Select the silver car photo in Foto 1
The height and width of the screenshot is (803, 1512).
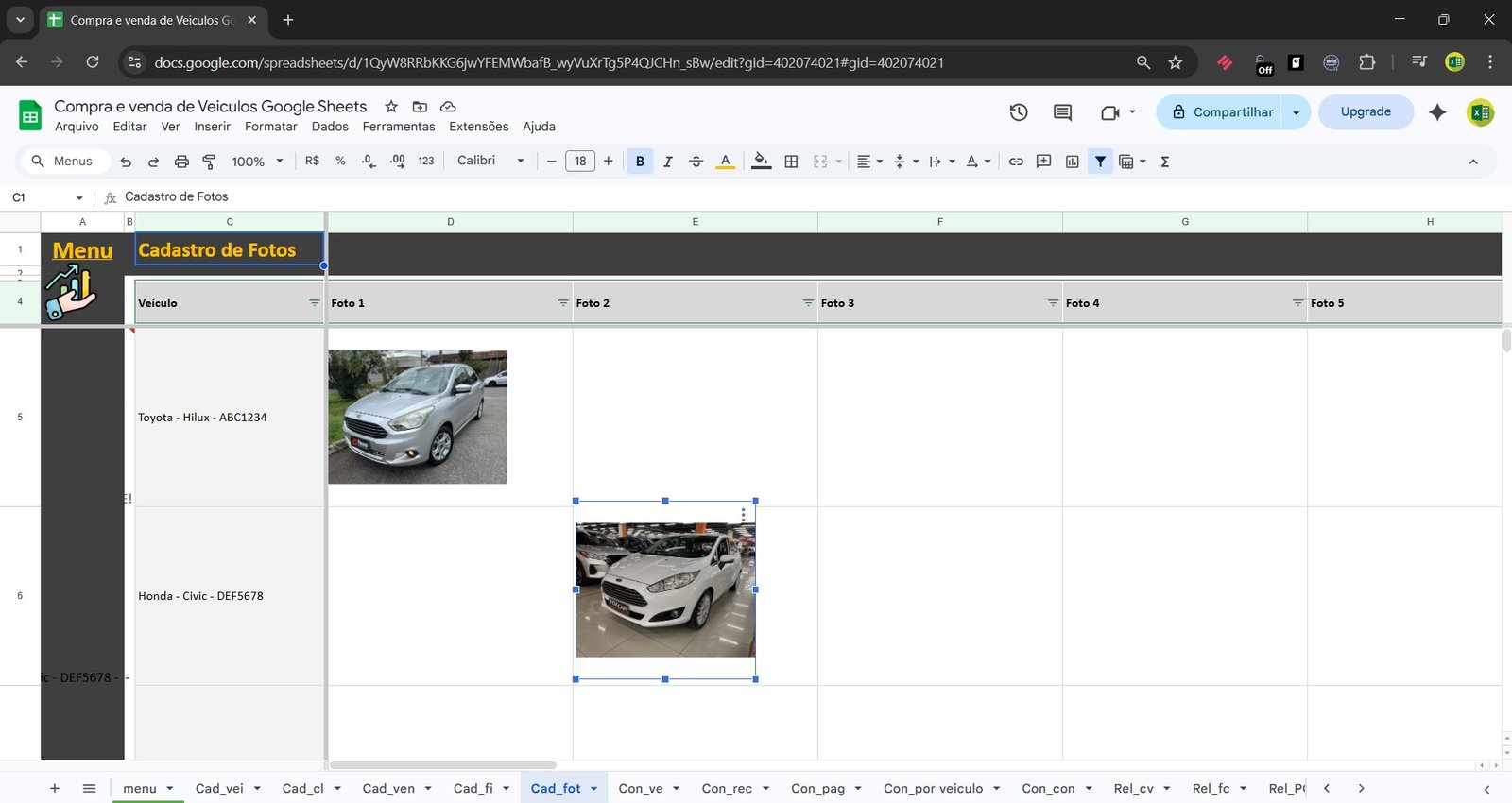tap(417, 417)
